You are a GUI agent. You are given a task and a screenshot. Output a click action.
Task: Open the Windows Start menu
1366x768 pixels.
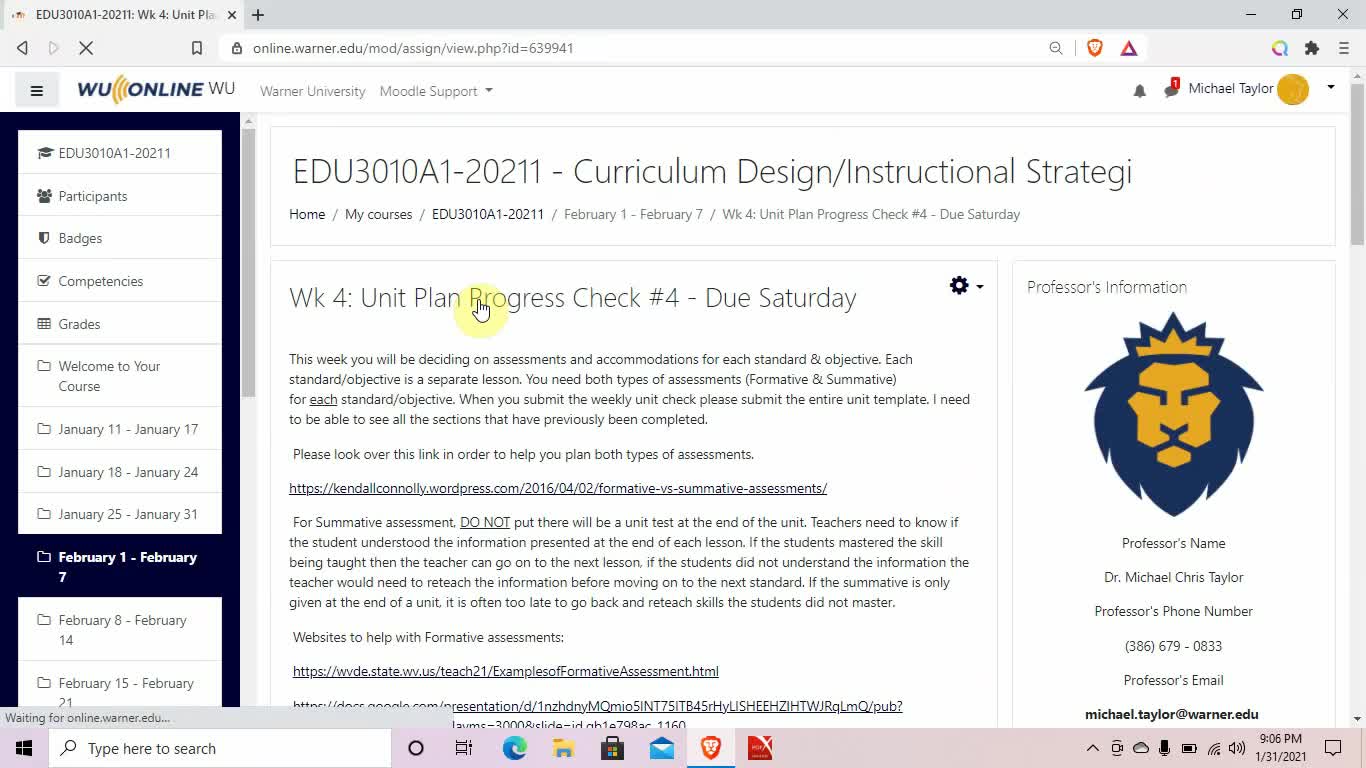(23, 748)
